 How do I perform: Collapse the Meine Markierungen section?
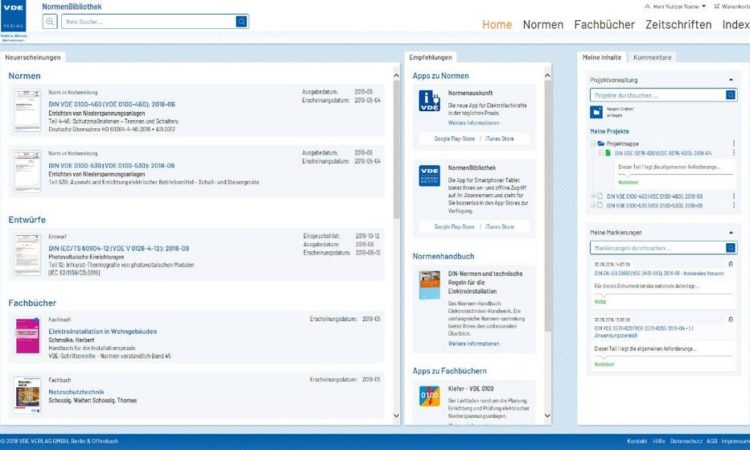point(730,232)
